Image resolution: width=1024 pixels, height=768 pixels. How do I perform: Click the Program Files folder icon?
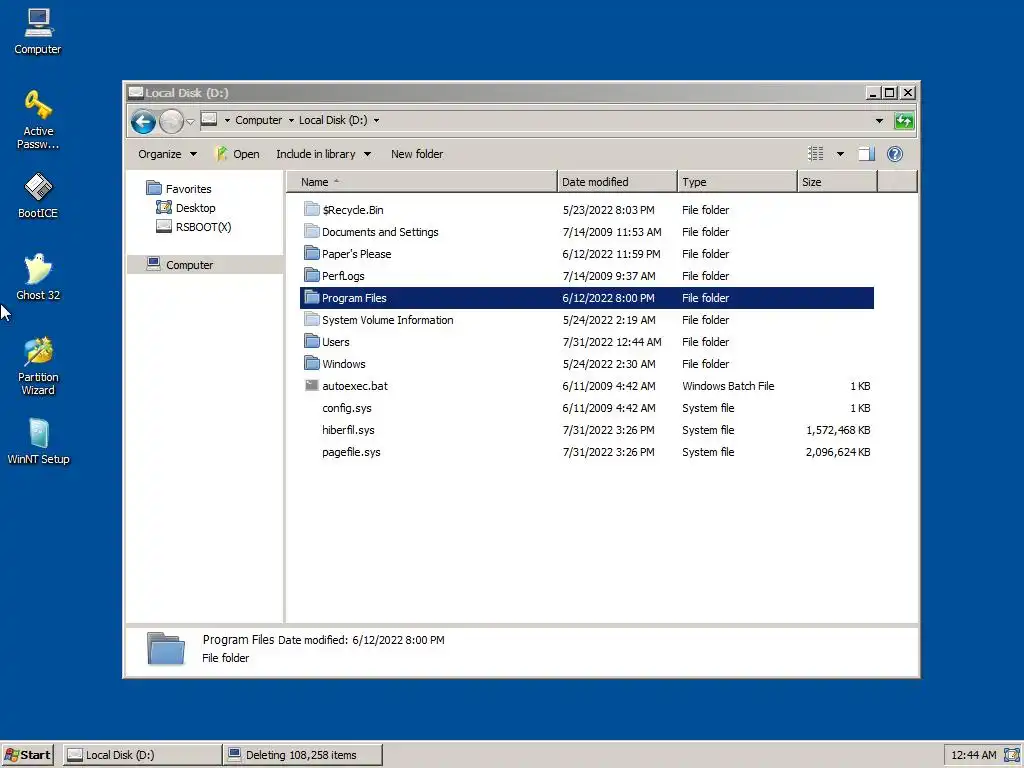point(312,298)
